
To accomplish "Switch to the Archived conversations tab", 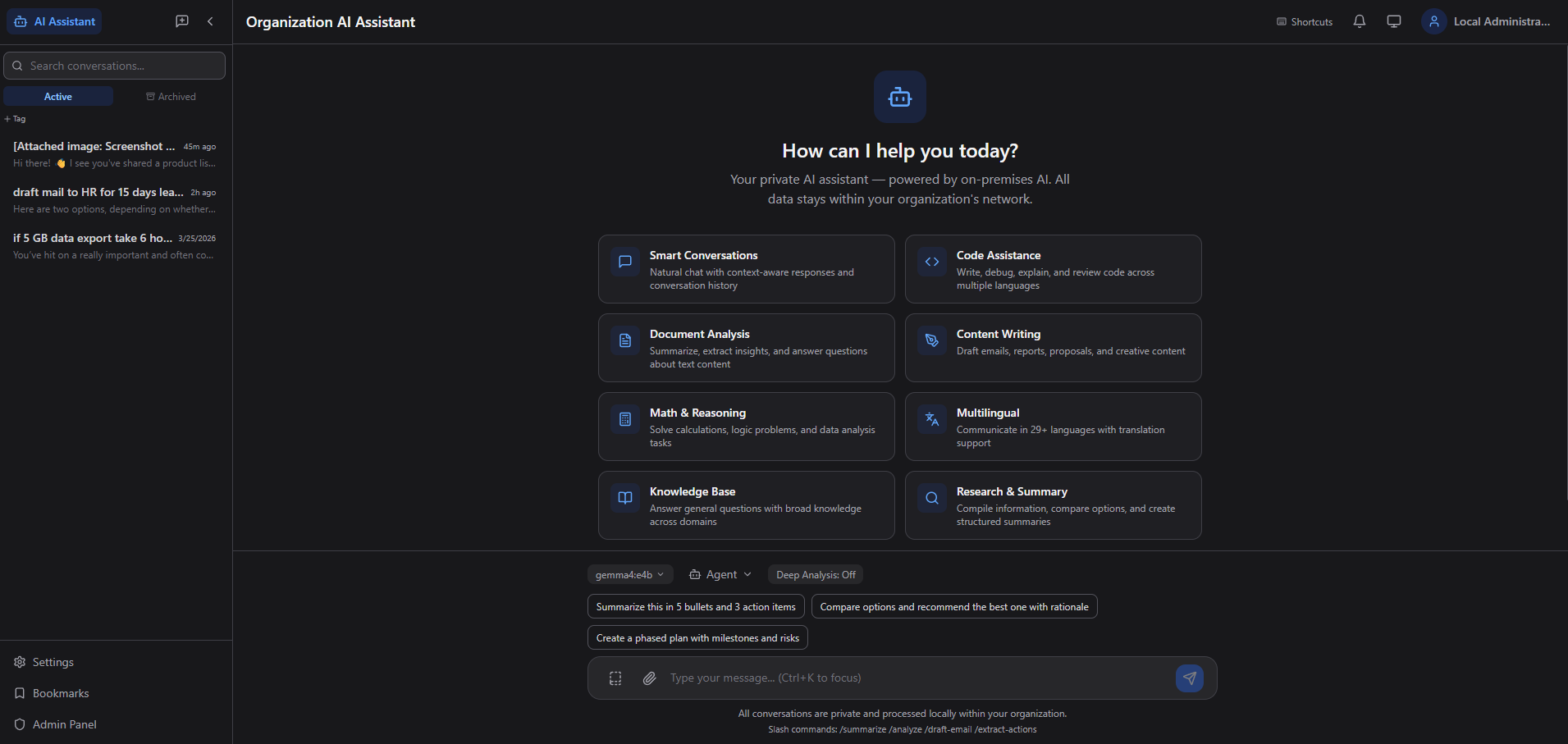I will 171,97.
